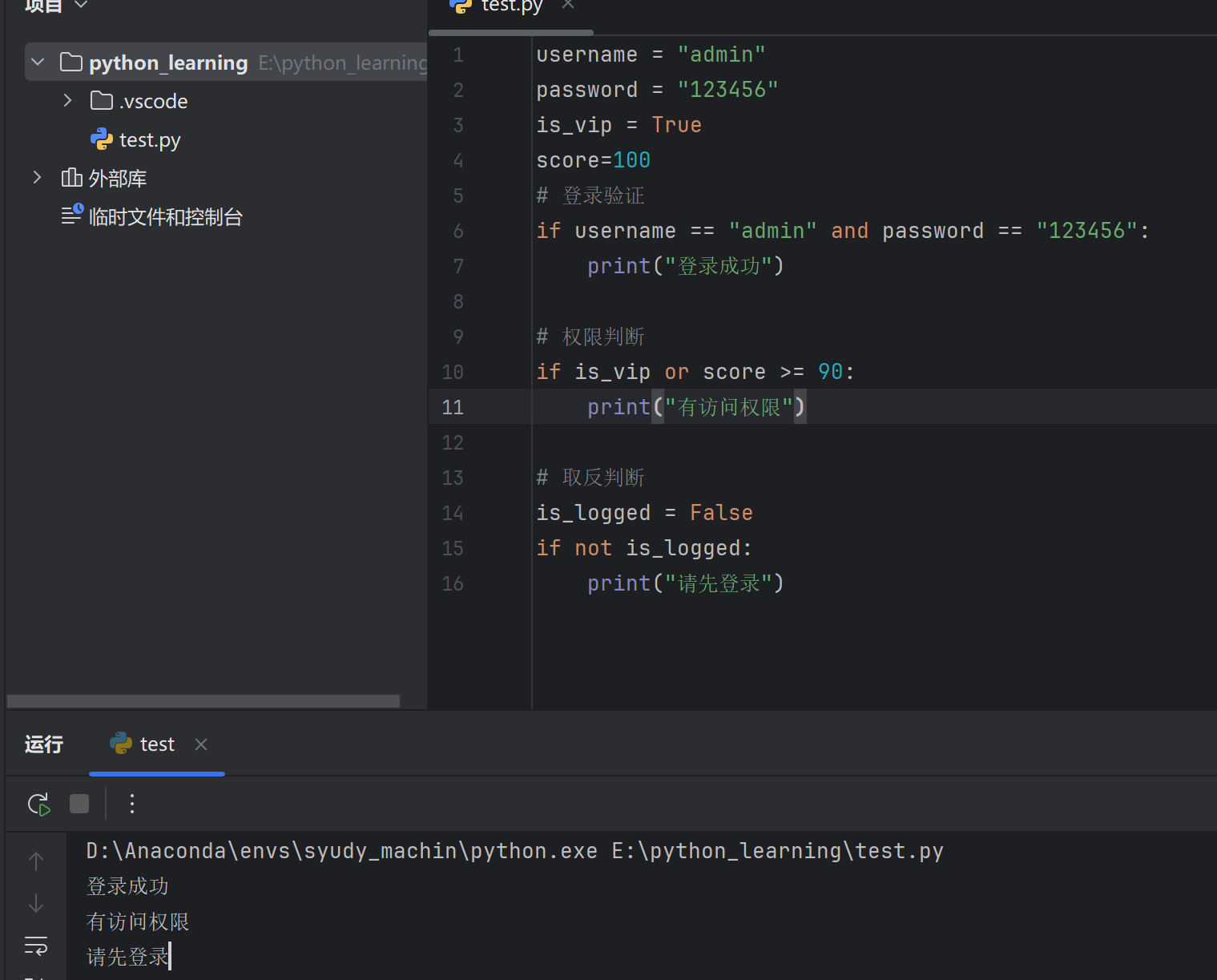Expand the .vscode folder

coord(68,101)
